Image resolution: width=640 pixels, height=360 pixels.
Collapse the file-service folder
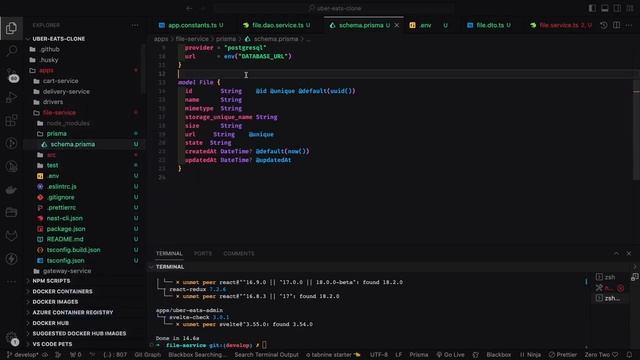[59, 113]
